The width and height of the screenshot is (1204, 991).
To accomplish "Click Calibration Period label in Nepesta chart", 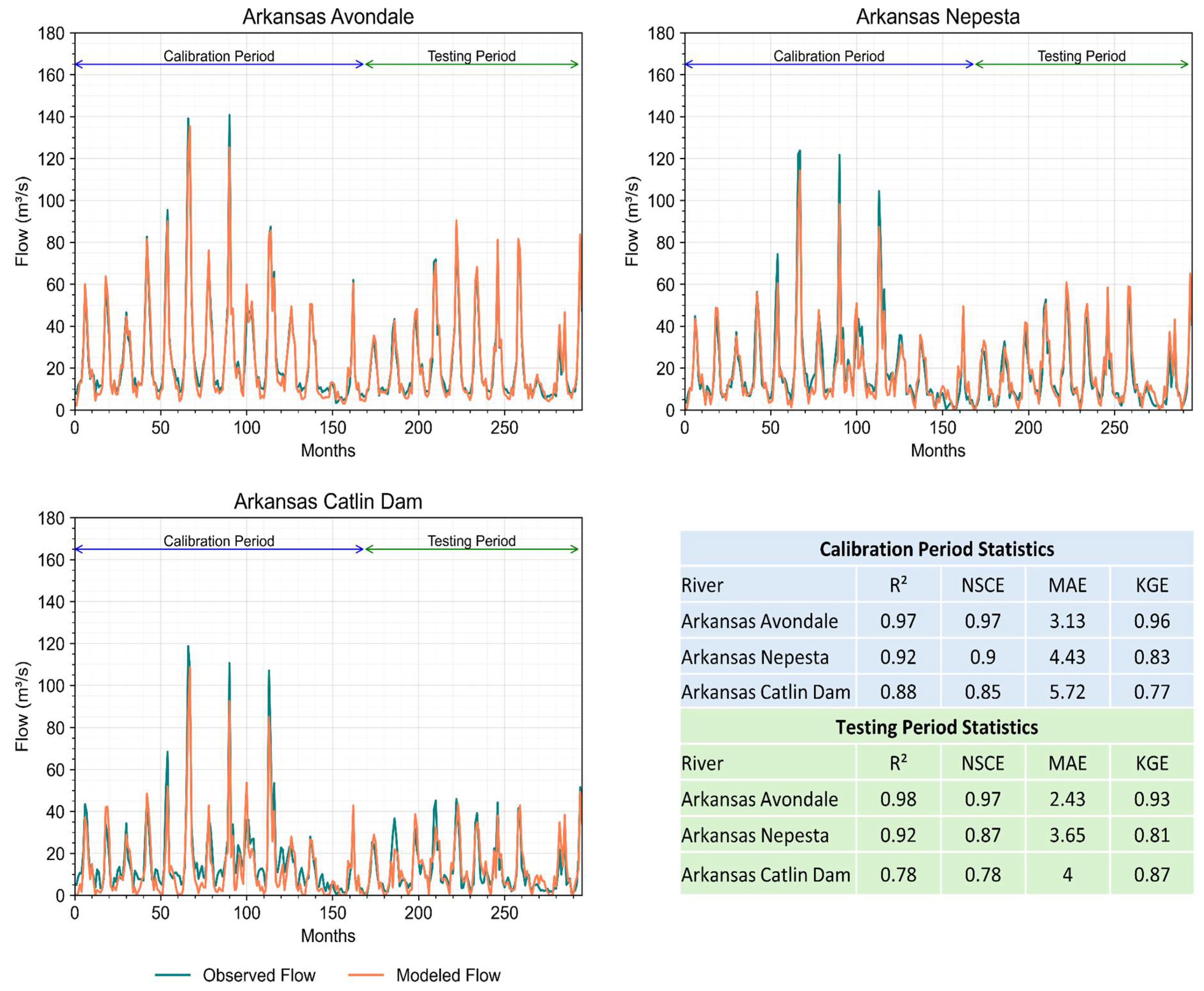I will coord(829,56).
